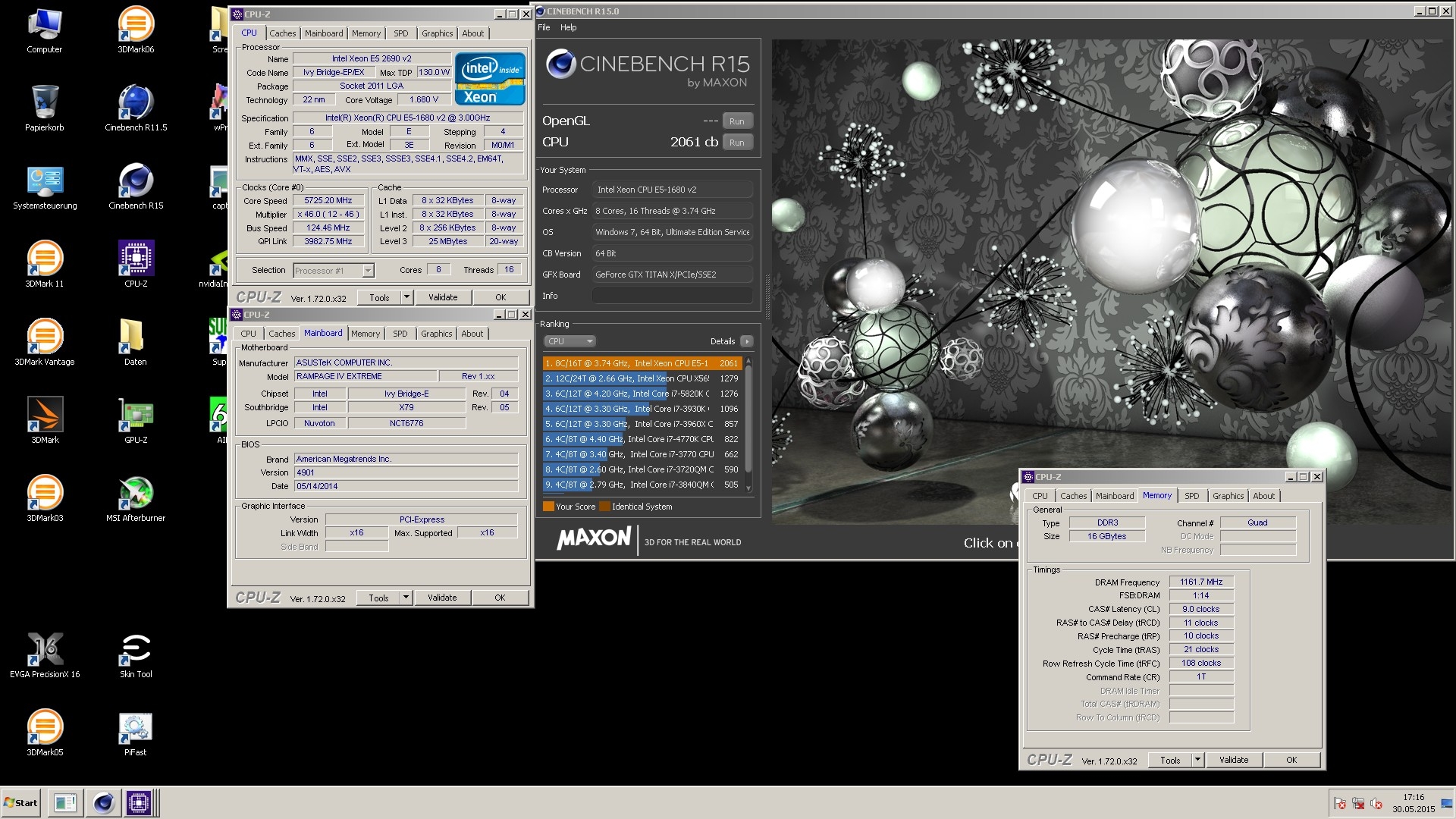
Task: Run the CPU benchmark
Action: (x=736, y=143)
